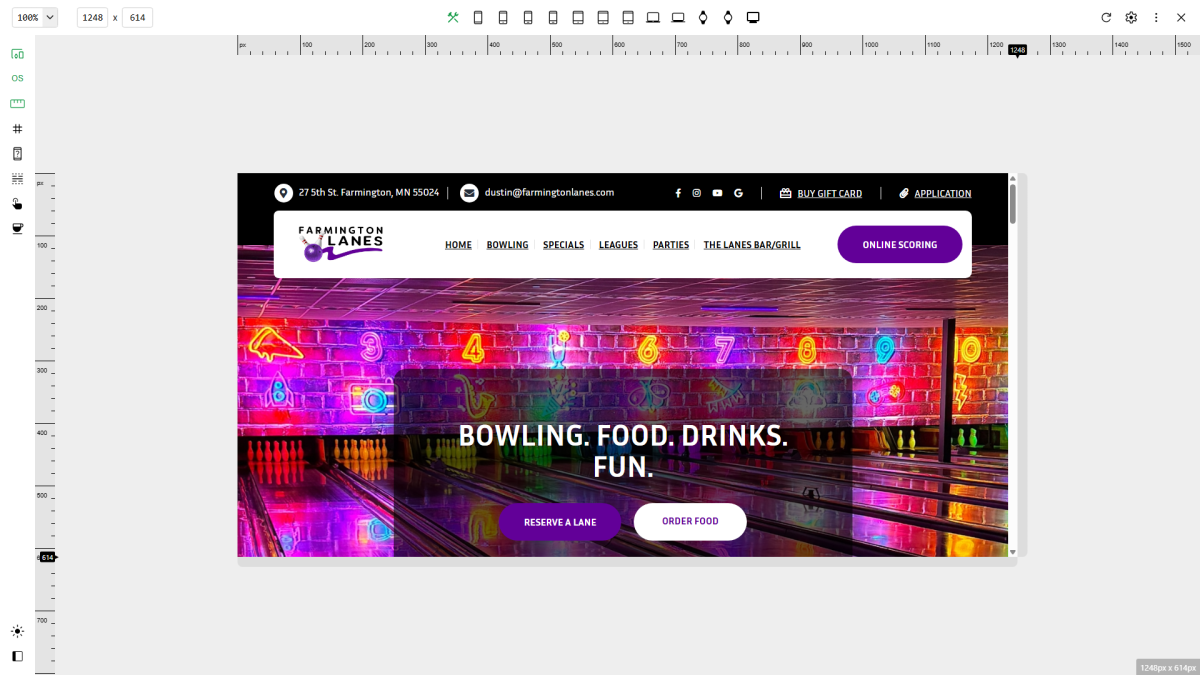Toggle the light/dark theme sun icon
This screenshot has width=1200, height=675.
click(17, 631)
